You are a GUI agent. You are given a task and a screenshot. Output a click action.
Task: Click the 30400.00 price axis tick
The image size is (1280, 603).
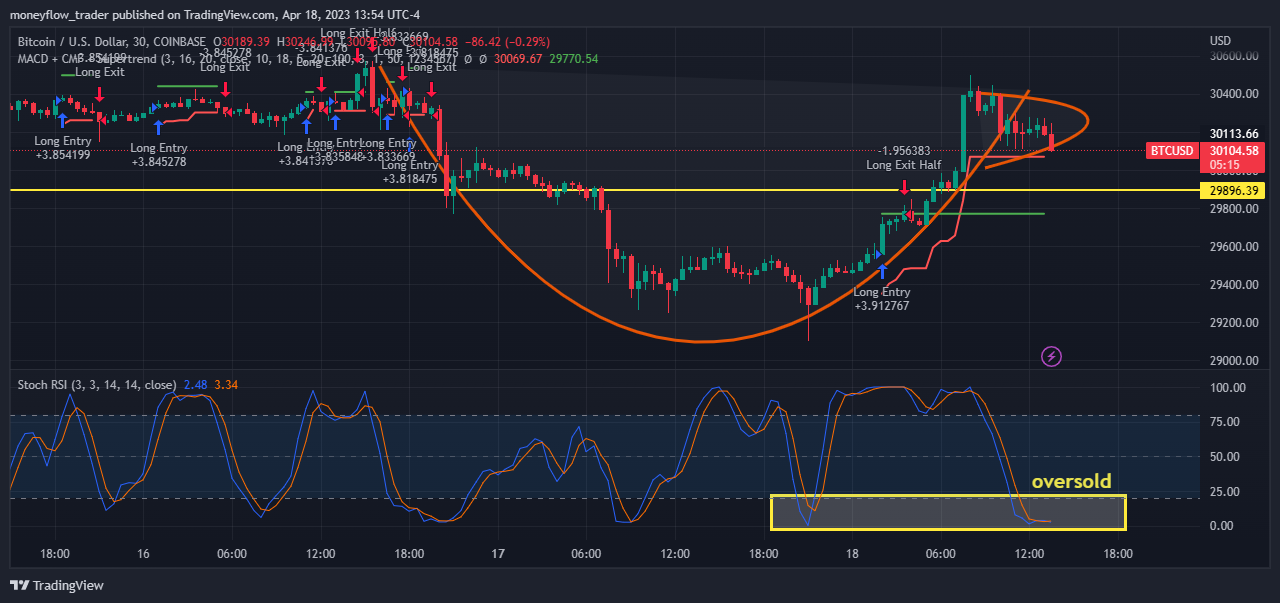[x=1234, y=95]
